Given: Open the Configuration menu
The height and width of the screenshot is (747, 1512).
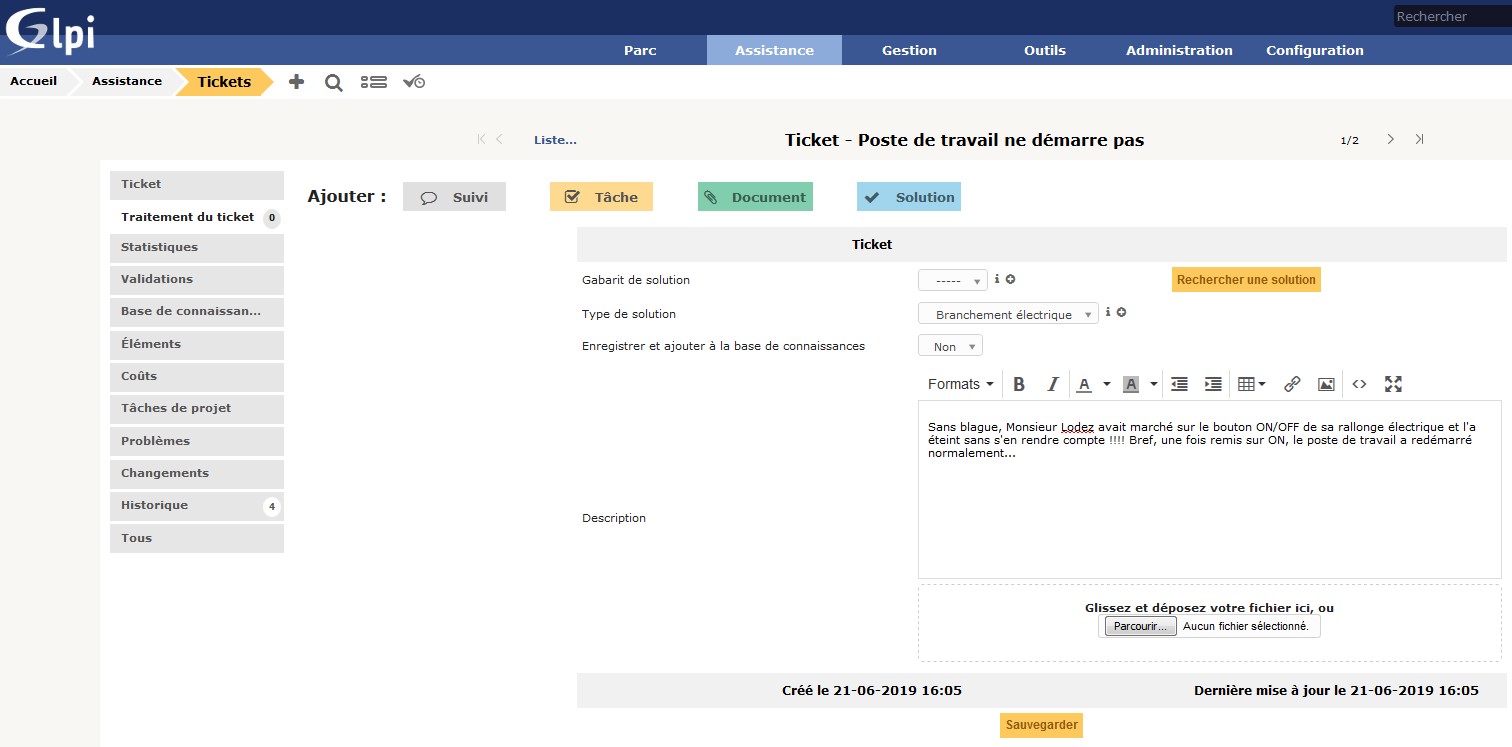Looking at the screenshot, I should coord(1314,50).
